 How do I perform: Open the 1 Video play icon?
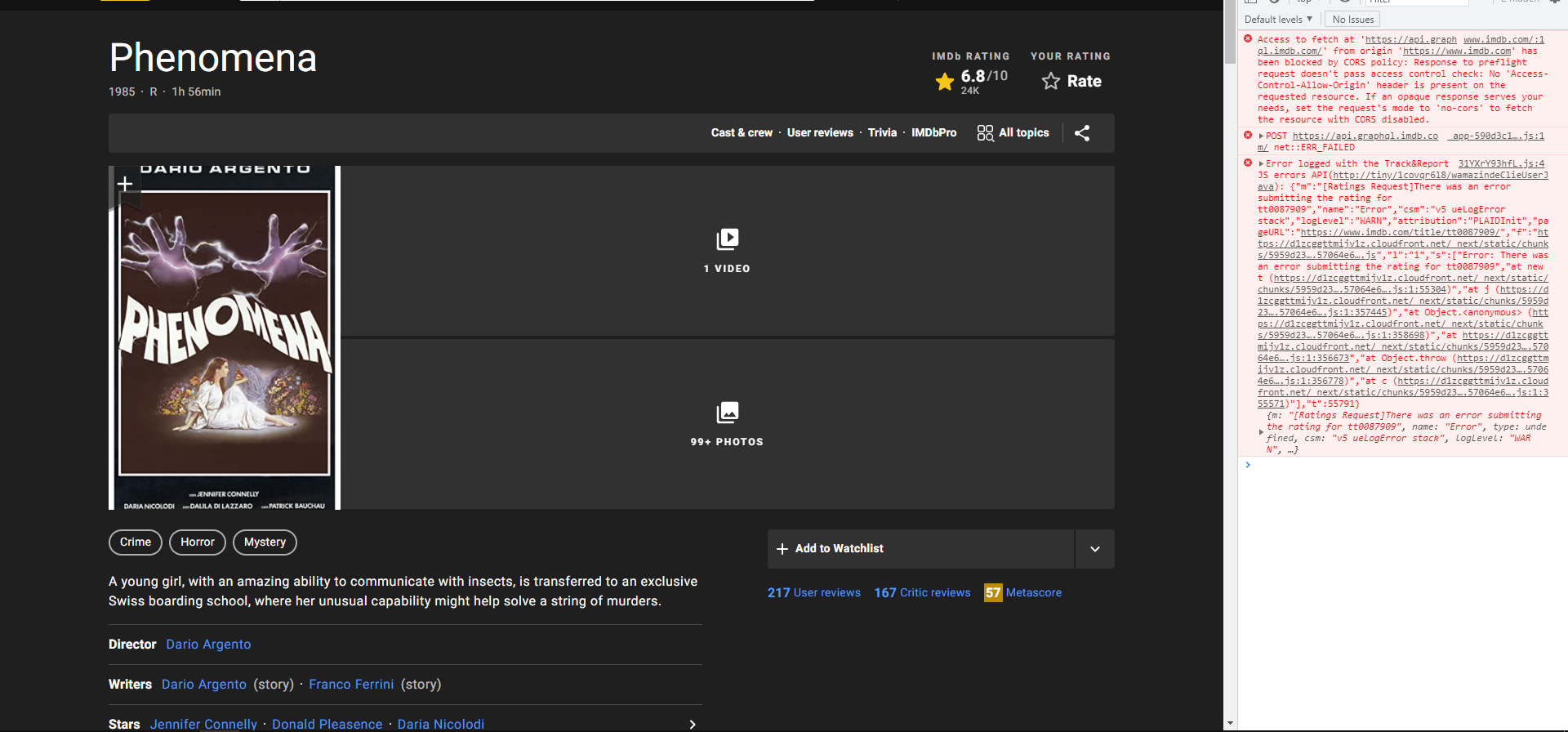click(727, 239)
